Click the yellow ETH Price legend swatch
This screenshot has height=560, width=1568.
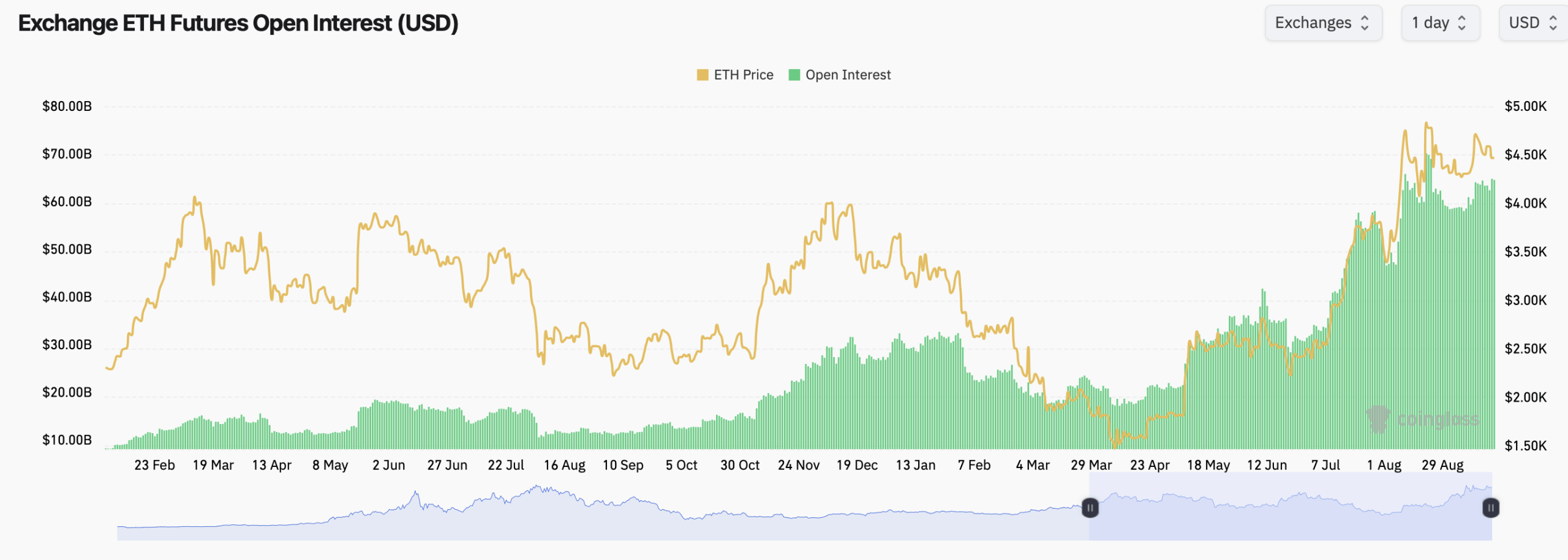click(702, 75)
